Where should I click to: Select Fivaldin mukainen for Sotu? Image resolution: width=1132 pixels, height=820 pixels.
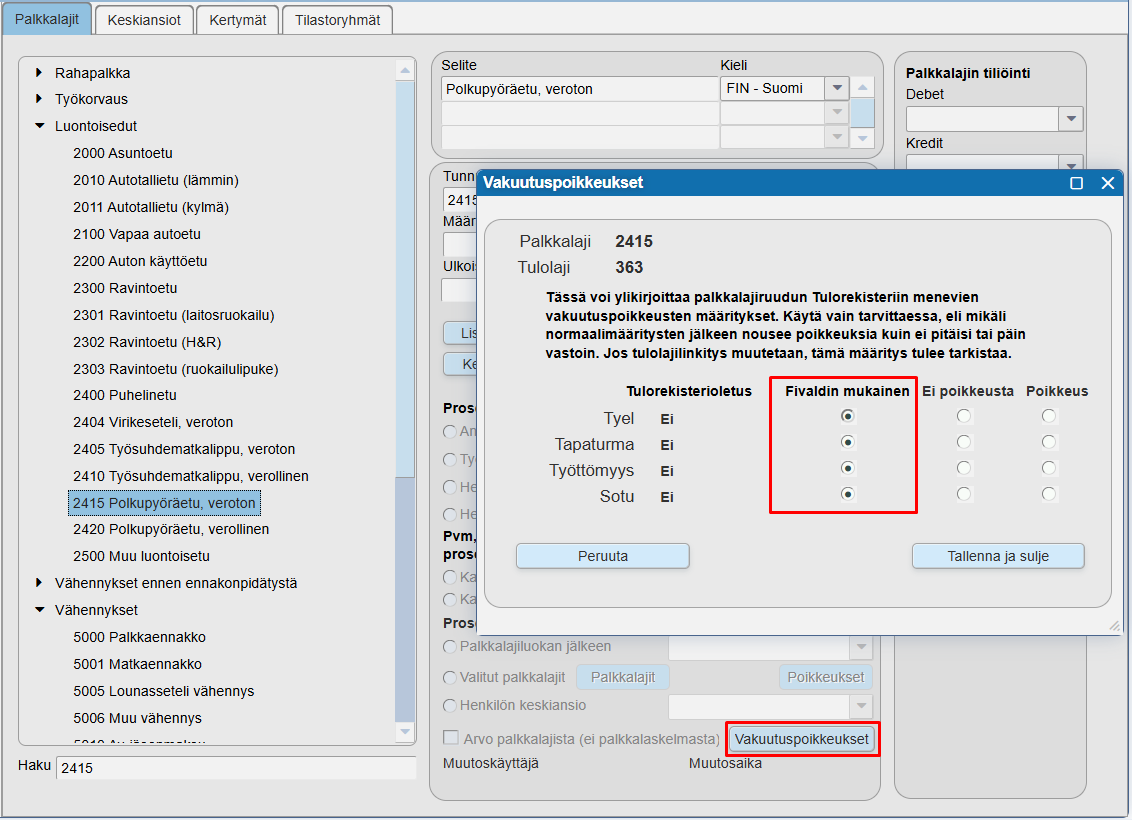[848, 494]
